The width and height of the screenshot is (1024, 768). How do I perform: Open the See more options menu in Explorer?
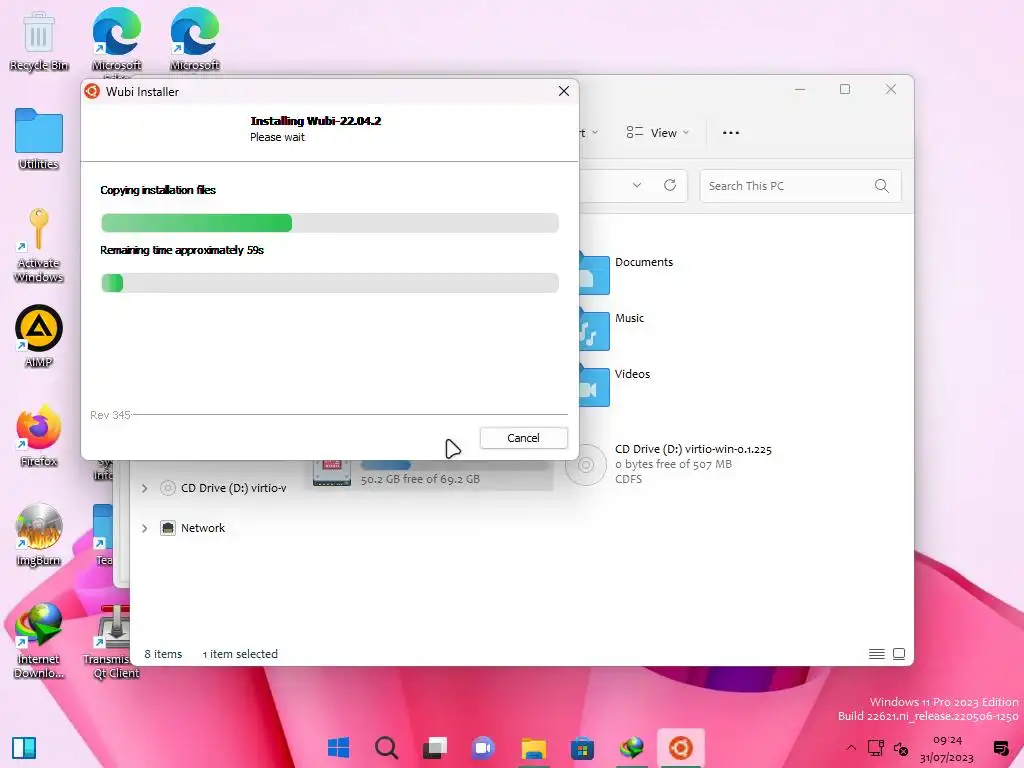click(731, 133)
